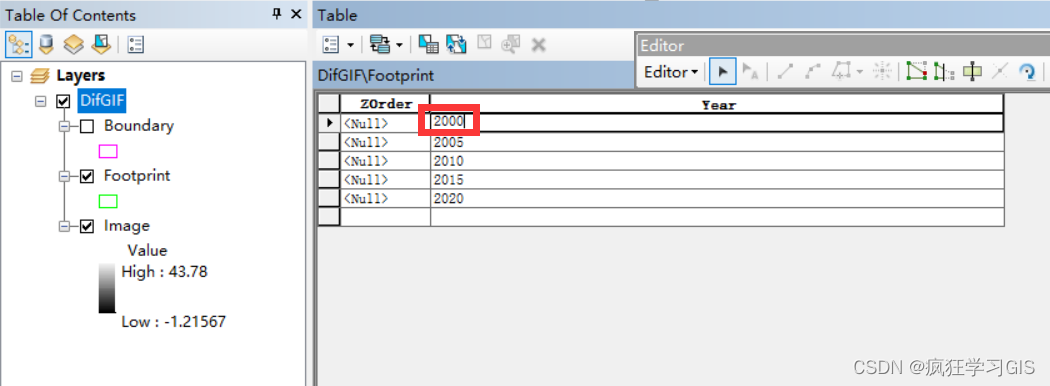Image resolution: width=1050 pixels, height=386 pixels.
Task: Click the Year cell 2010
Action: click(x=717, y=161)
